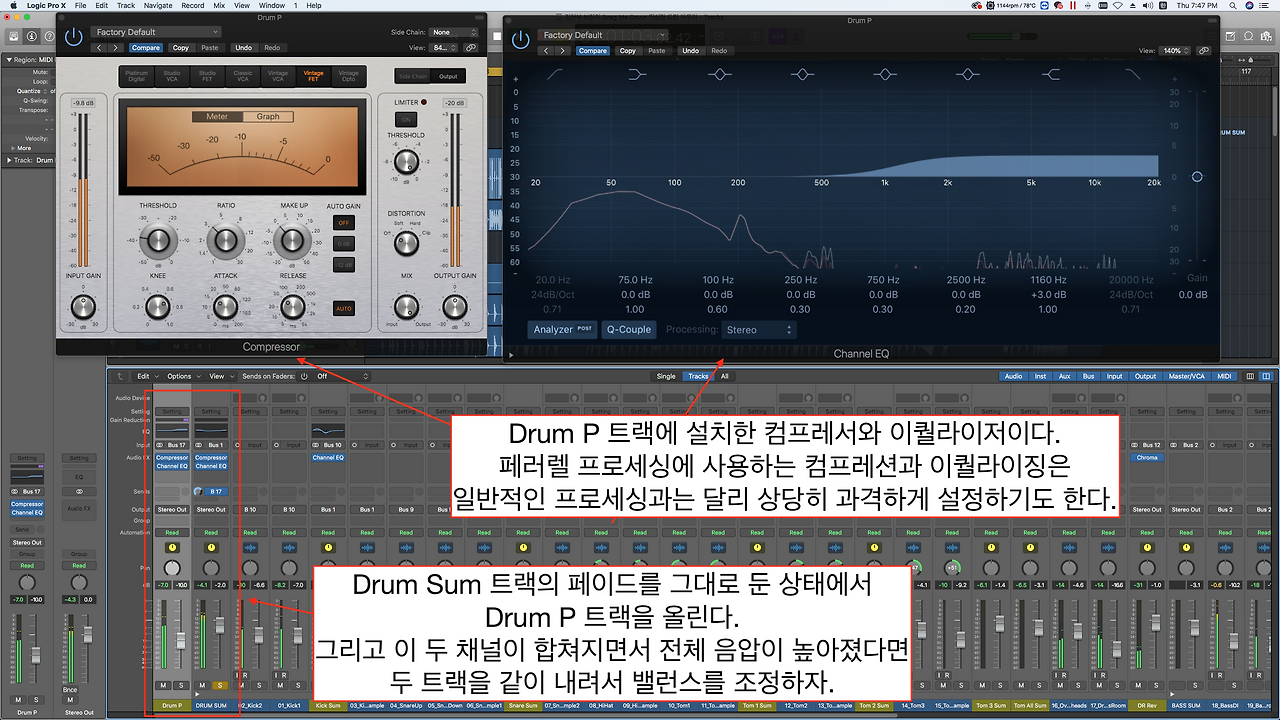Open the mixer Edit menu
1280x720 pixels.
[x=146, y=376]
